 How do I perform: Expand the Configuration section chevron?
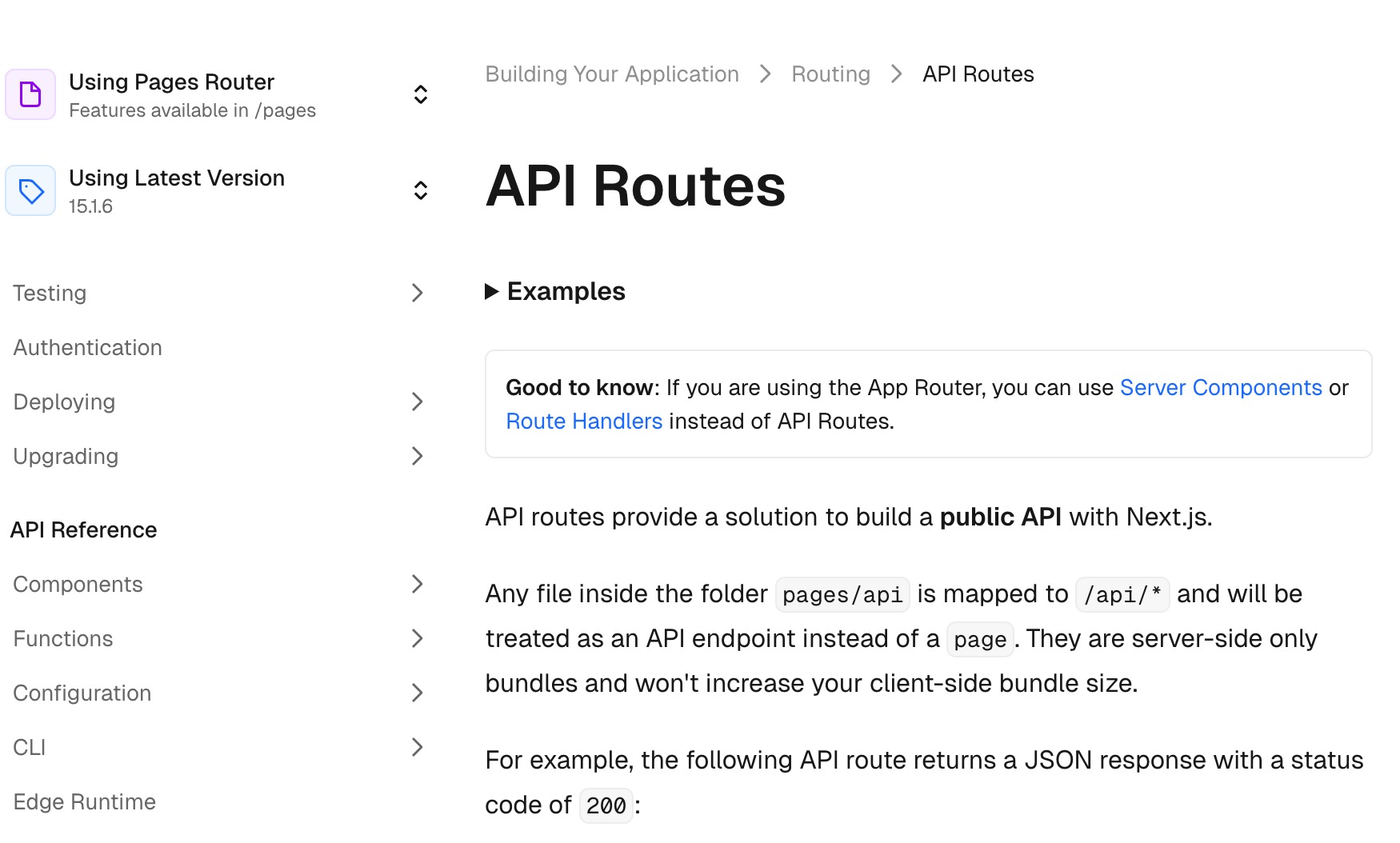(x=417, y=693)
